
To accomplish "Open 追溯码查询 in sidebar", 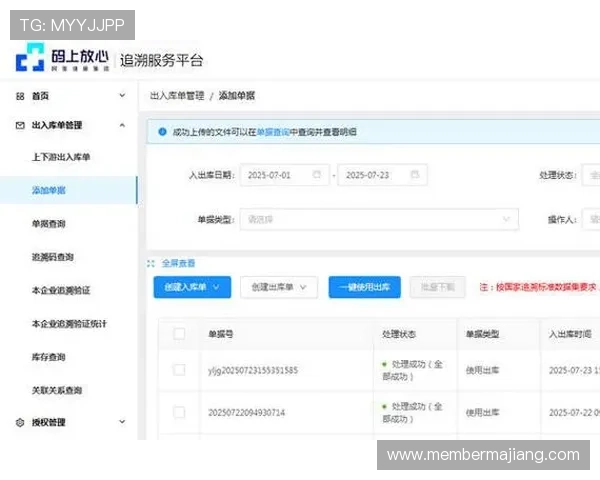I will pyautogui.click(x=53, y=257).
